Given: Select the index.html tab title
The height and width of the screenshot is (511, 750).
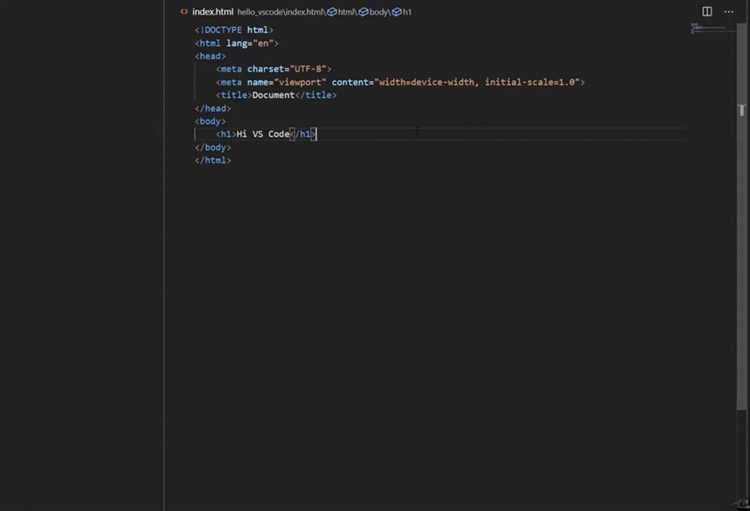Looking at the screenshot, I should [213, 11].
